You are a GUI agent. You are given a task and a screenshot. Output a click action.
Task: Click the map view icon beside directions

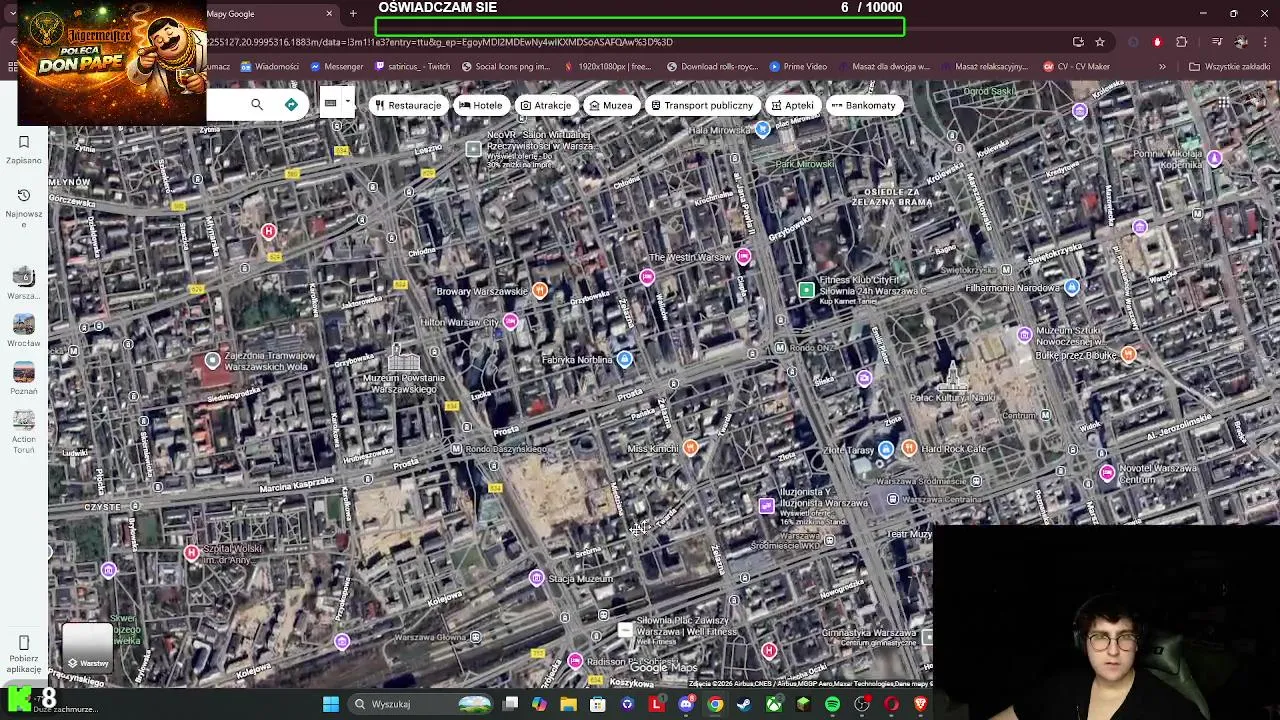pyautogui.click(x=330, y=103)
